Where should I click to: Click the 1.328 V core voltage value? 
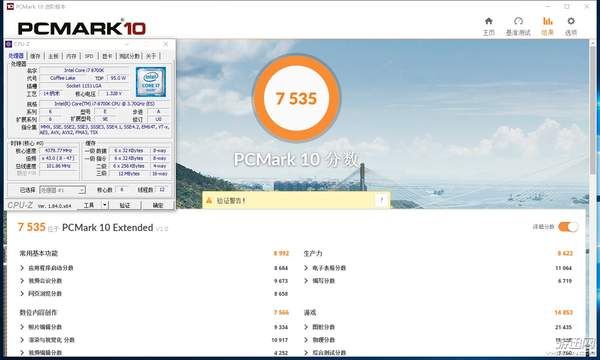[114, 93]
